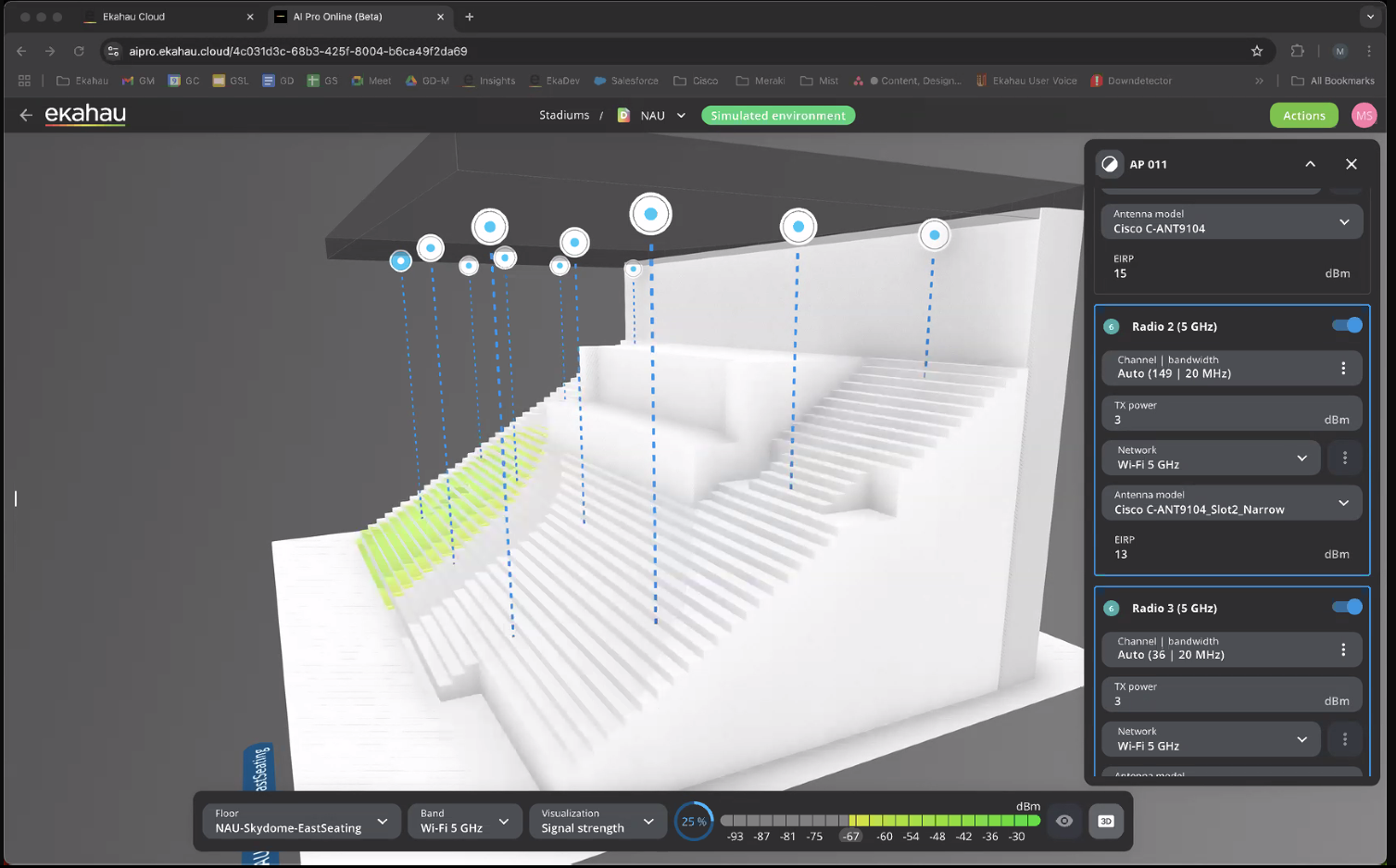This screenshot has width=1396, height=868.
Task: Bookmark this page with the star icon
Action: pyautogui.click(x=1257, y=51)
